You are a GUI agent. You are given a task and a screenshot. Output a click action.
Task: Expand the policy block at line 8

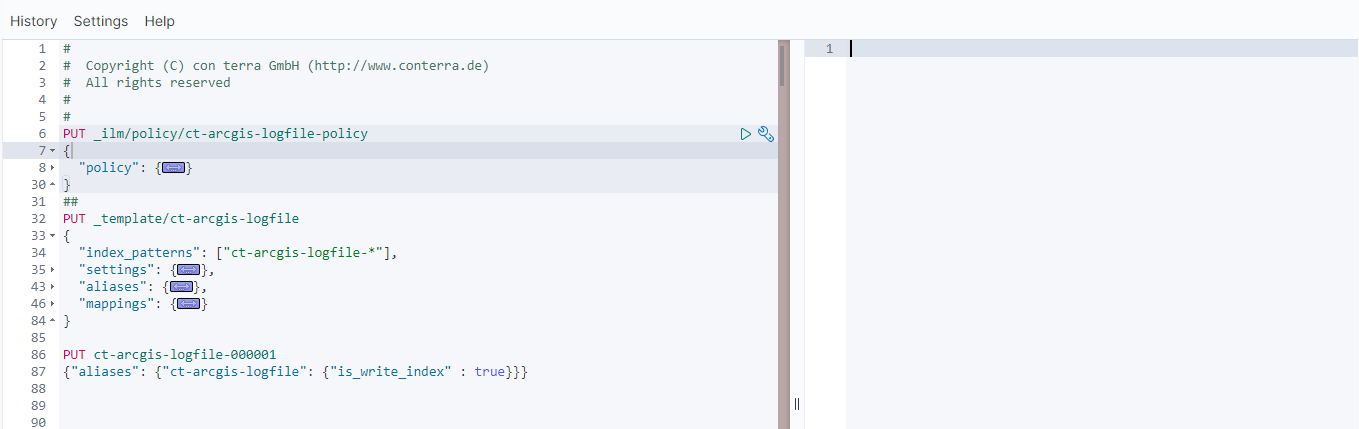coord(52,168)
